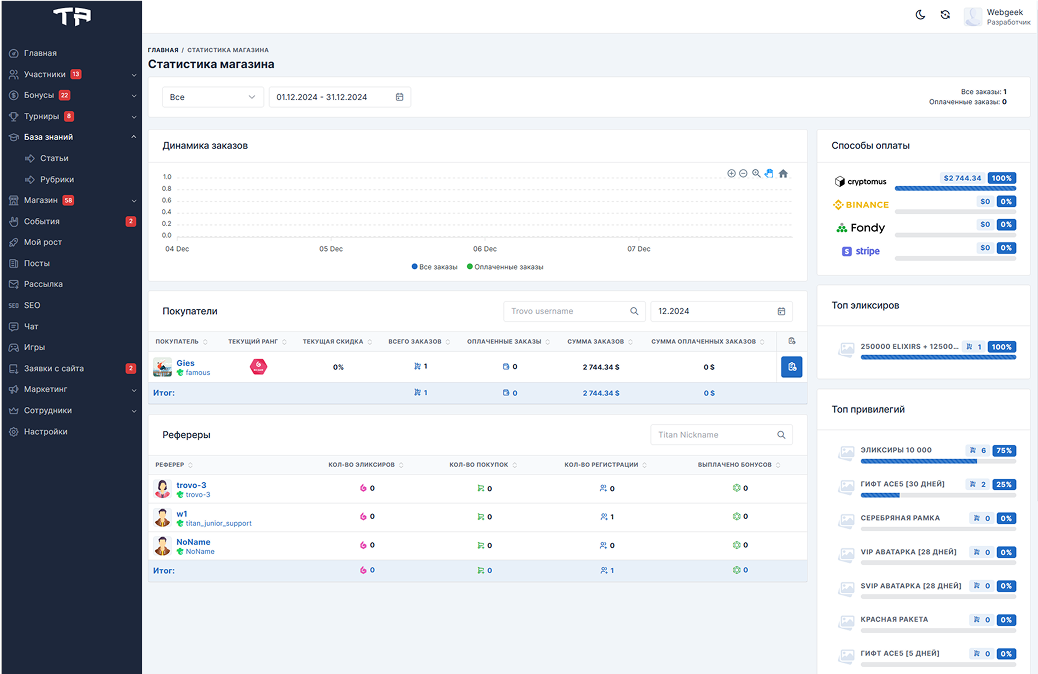Toggle the "Все заказы" chart legend series
This screenshot has height=674, width=1038.
[x=434, y=267]
